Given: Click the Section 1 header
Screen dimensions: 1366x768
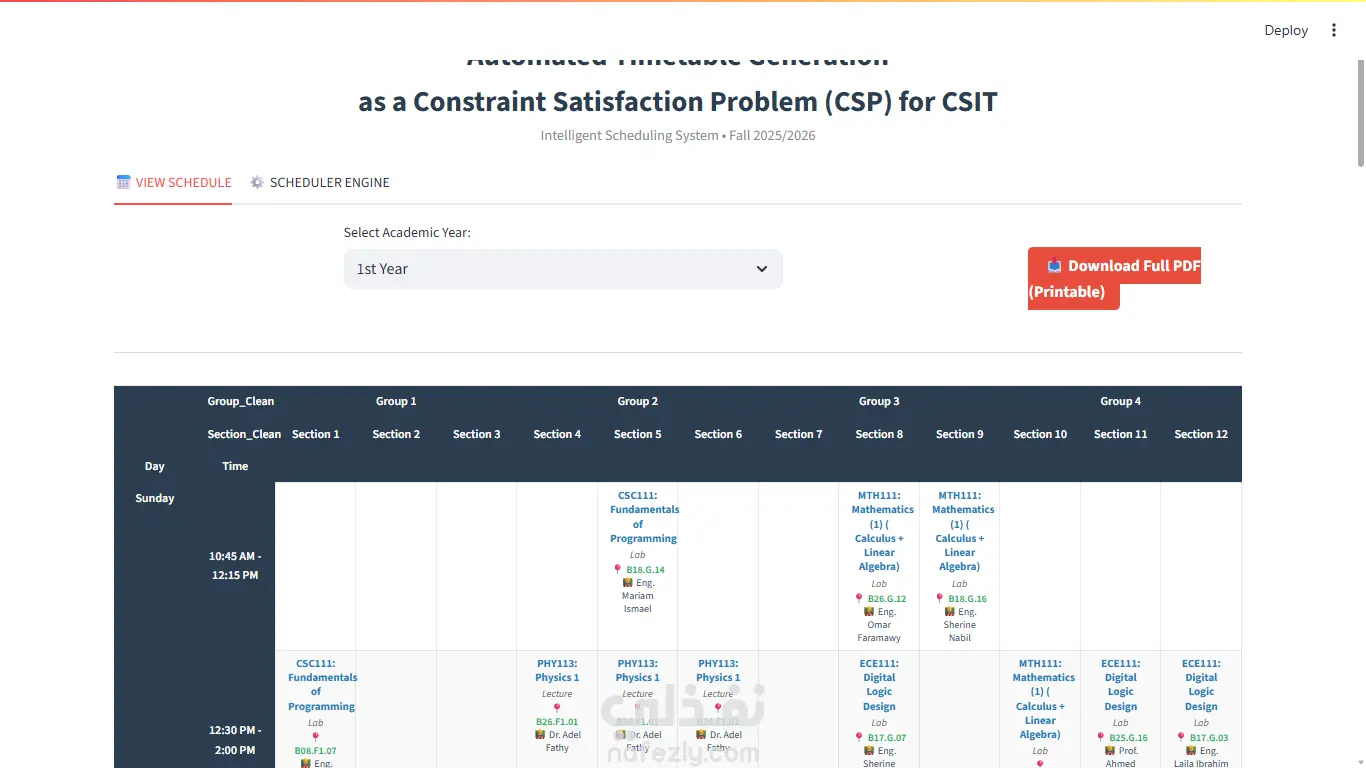Looking at the screenshot, I should (316, 434).
